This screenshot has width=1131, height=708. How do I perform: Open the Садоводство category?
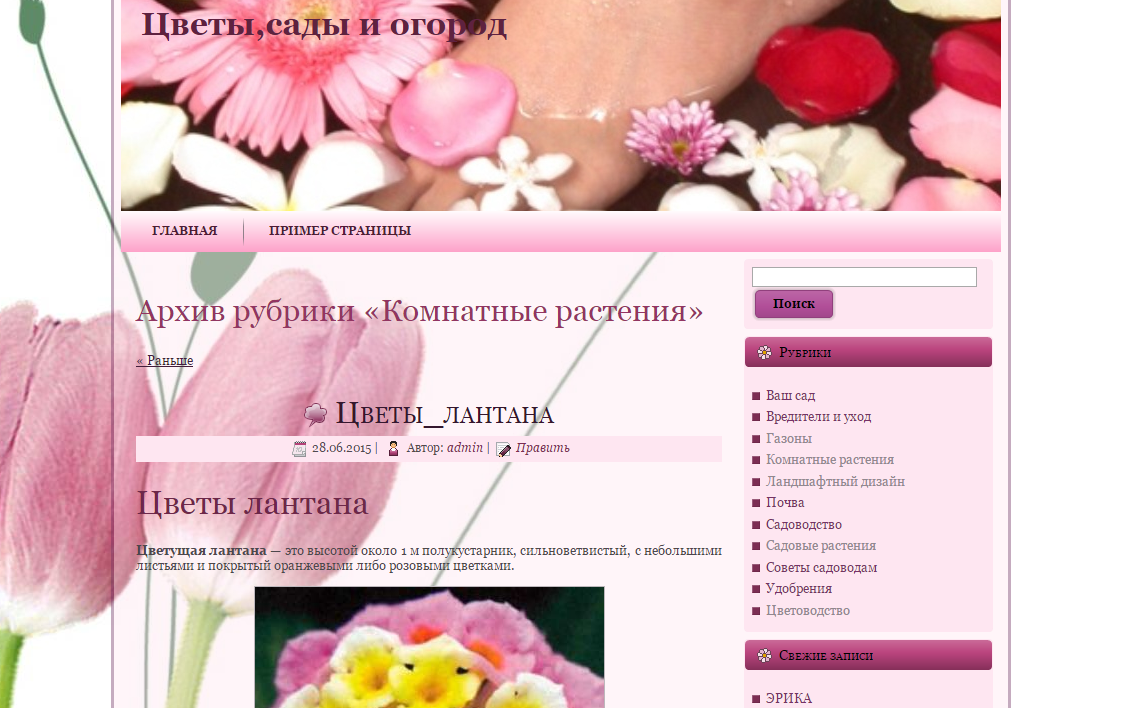click(x=804, y=525)
